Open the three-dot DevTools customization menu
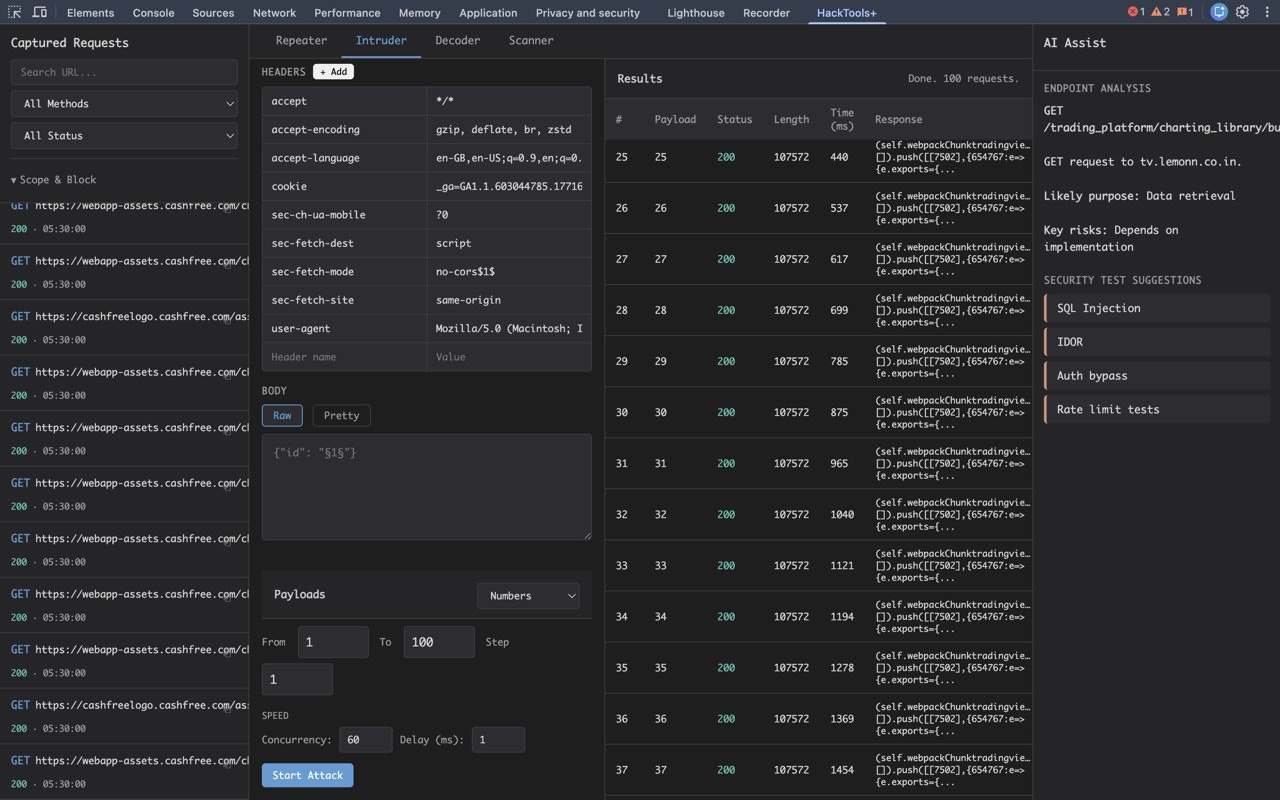This screenshot has height=800, width=1280. (x=1267, y=12)
